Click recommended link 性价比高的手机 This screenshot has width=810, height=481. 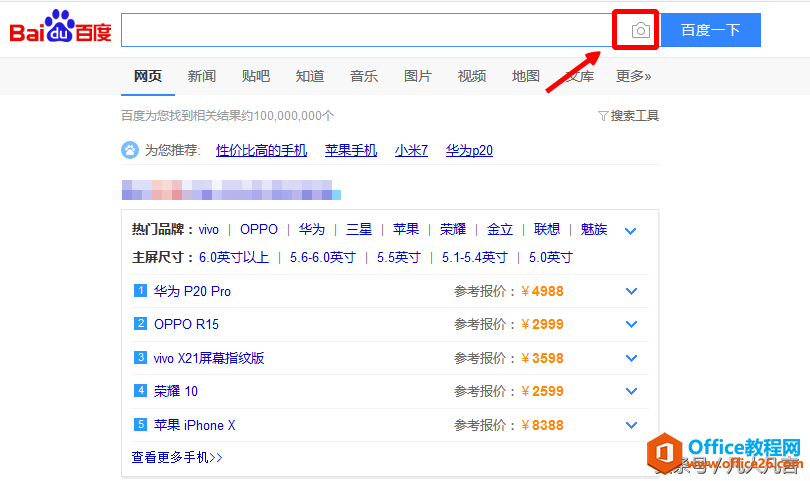261,150
